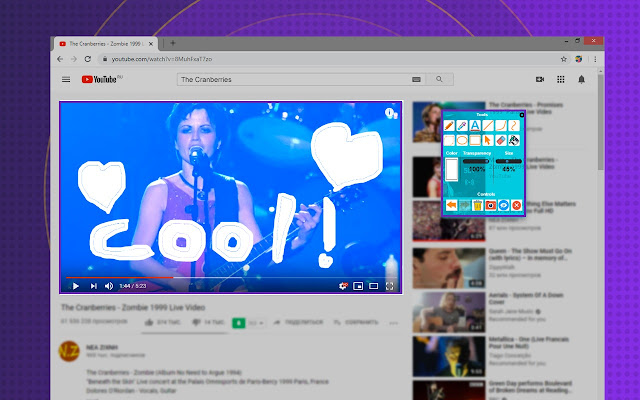This screenshot has width=640, height=400.
Task: Toggle drawing visibility with eye icon
Action: [504, 205]
